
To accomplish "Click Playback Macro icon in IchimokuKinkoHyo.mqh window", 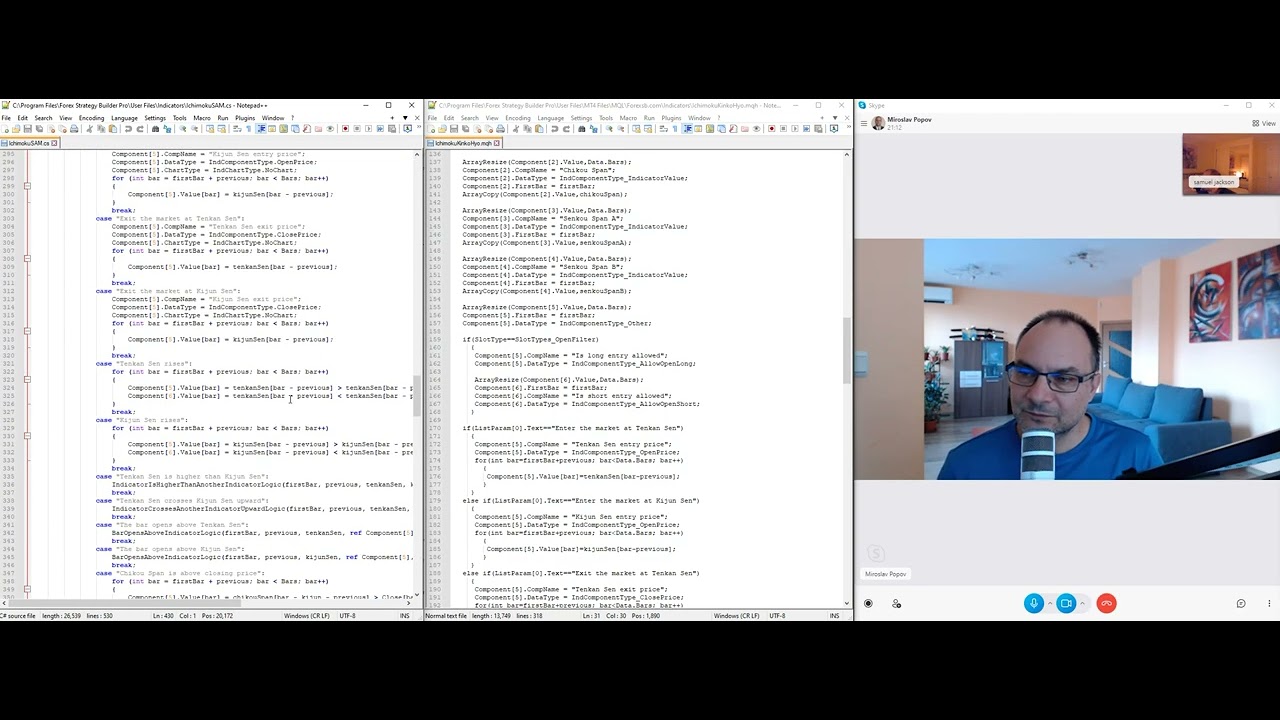I will tap(794, 129).
